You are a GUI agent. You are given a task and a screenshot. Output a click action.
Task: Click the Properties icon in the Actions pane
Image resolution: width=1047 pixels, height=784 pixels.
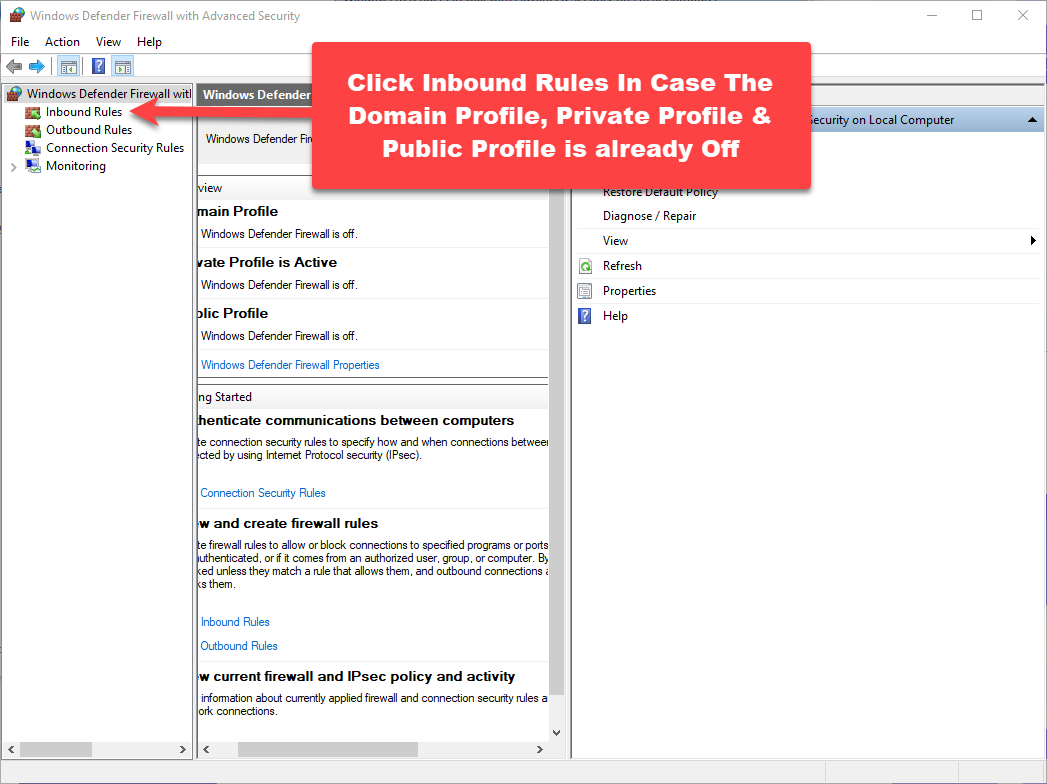click(586, 291)
